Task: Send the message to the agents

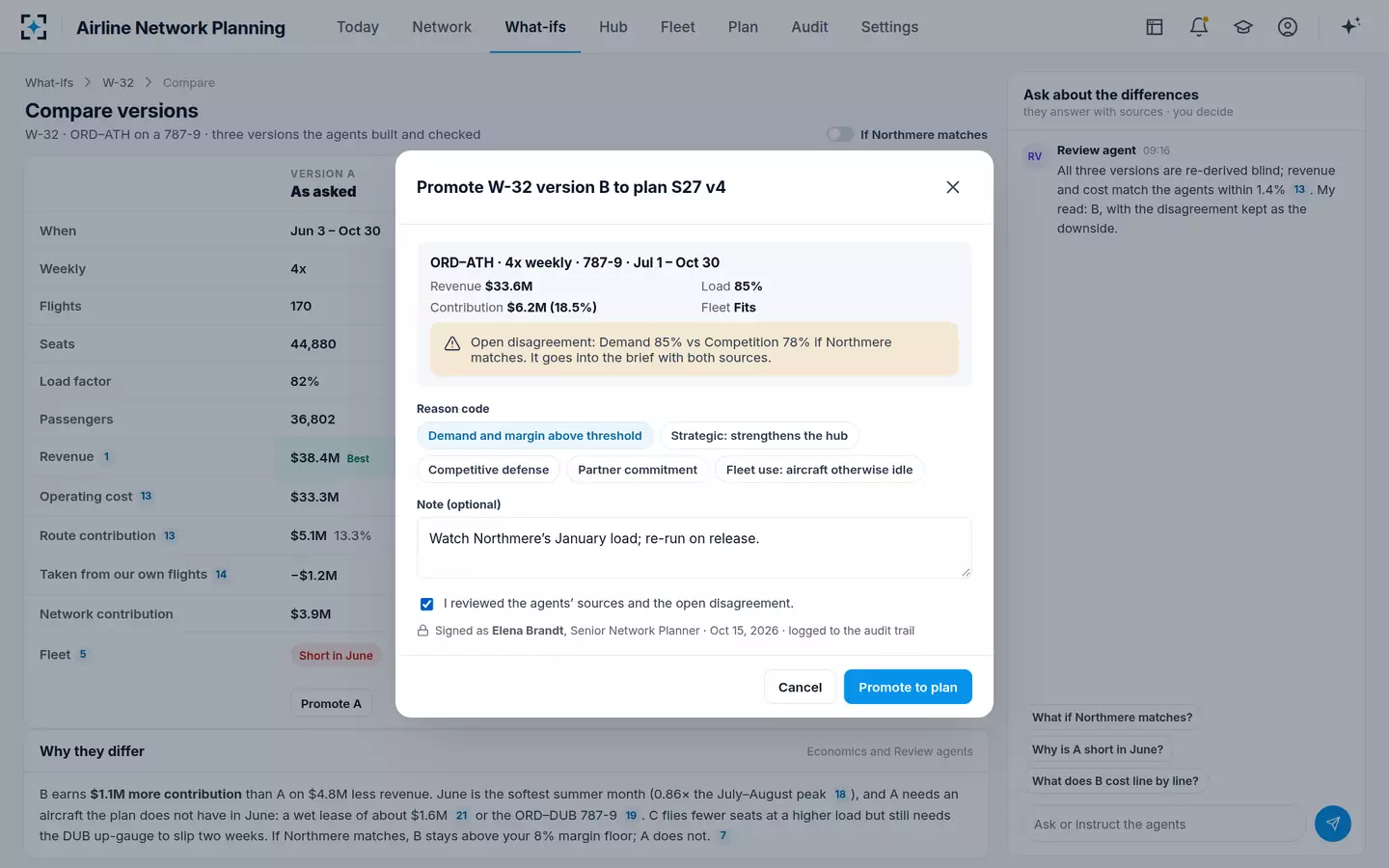Action: click(x=1333, y=824)
